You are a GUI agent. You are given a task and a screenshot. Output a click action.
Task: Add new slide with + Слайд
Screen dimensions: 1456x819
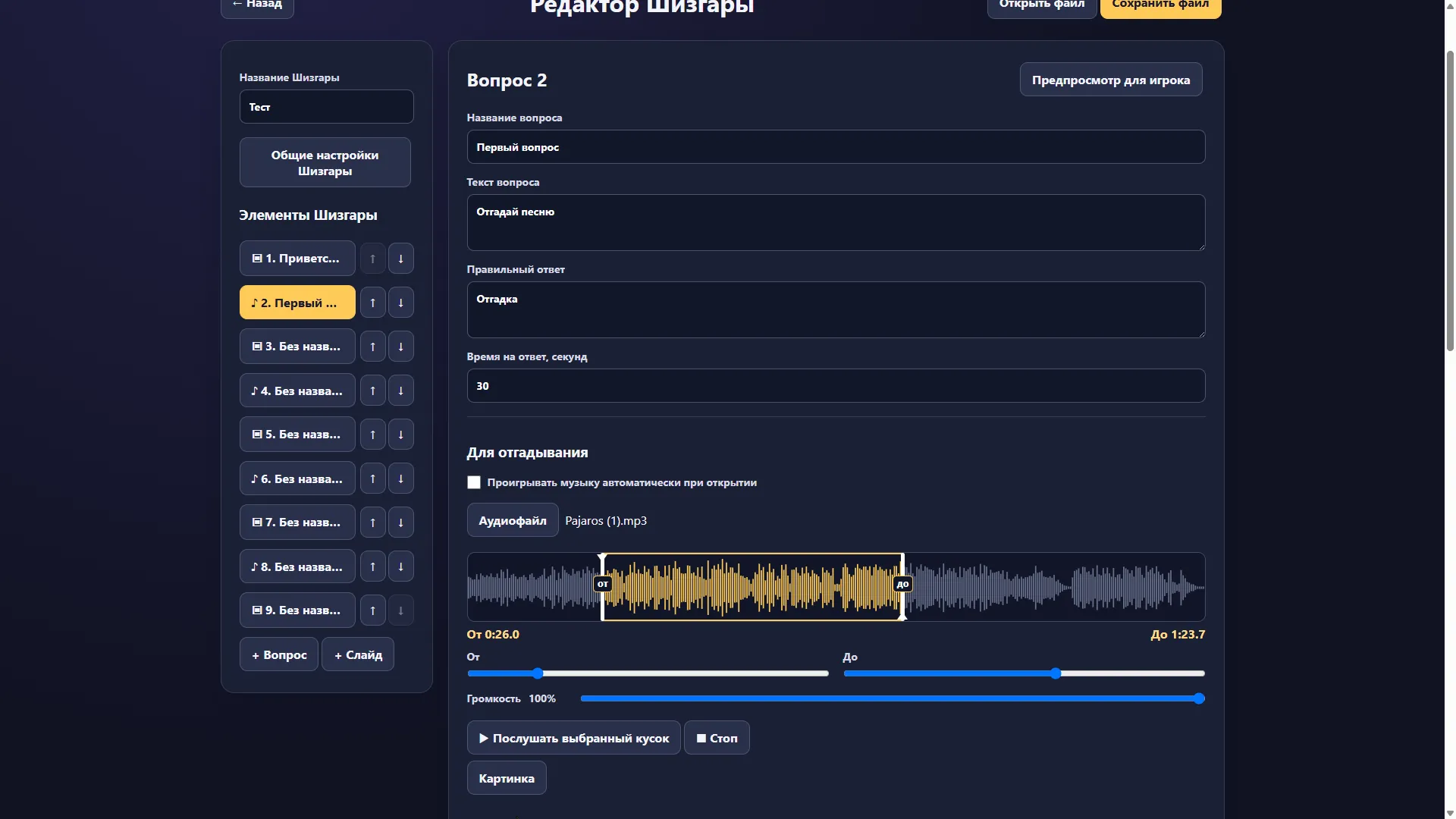tap(358, 654)
